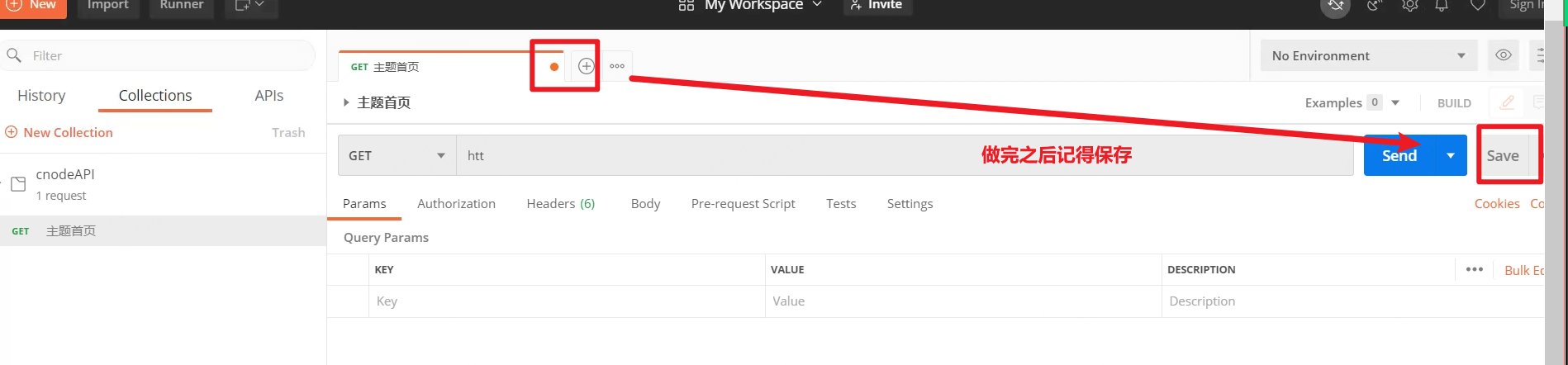Click the New Collection link

point(68,132)
